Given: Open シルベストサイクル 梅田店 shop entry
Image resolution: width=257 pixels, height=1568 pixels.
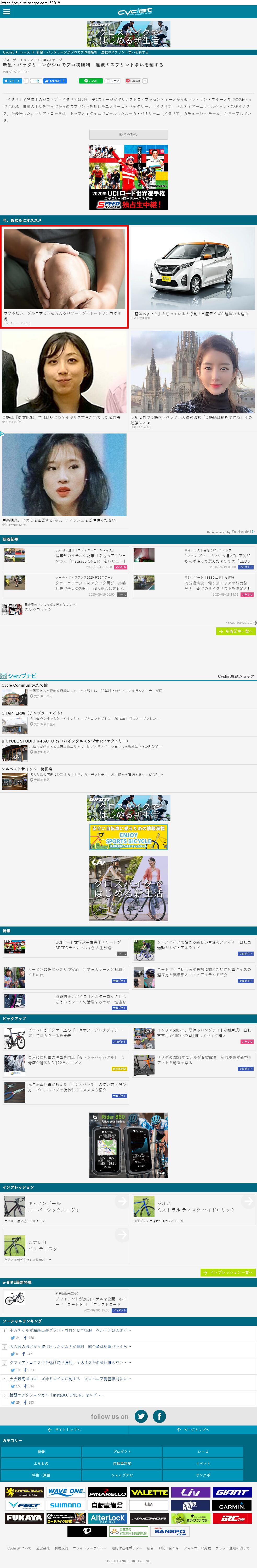Looking at the screenshot, I should pyautogui.click(x=128, y=778).
